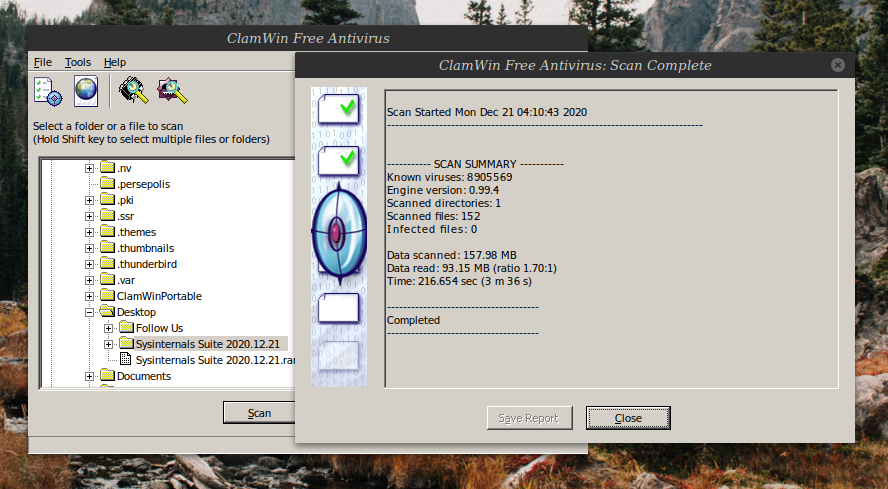The height and width of the screenshot is (489, 888).
Task: Click the blue target scanner graphic
Action: coord(339,233)
